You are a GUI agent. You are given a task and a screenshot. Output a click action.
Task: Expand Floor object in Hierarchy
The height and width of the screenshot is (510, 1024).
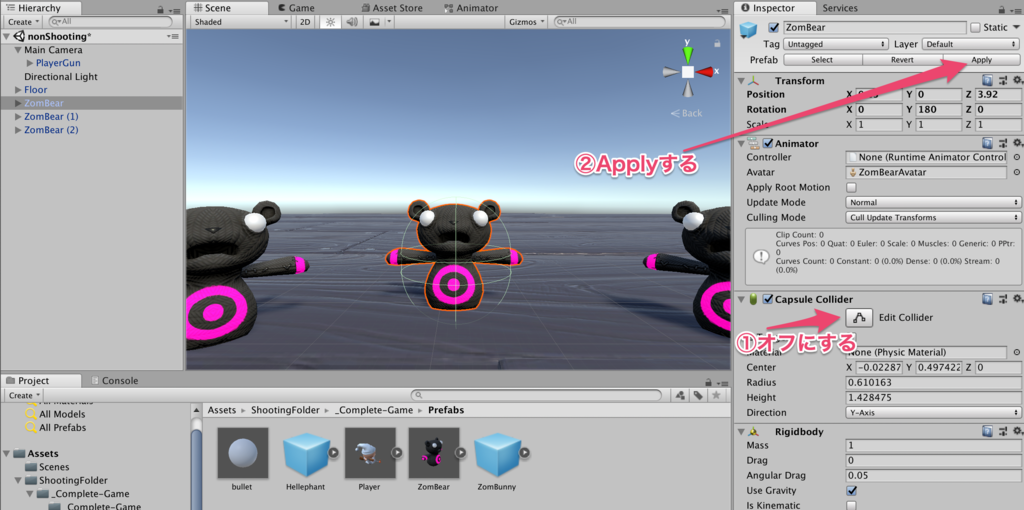click(18, 90)
